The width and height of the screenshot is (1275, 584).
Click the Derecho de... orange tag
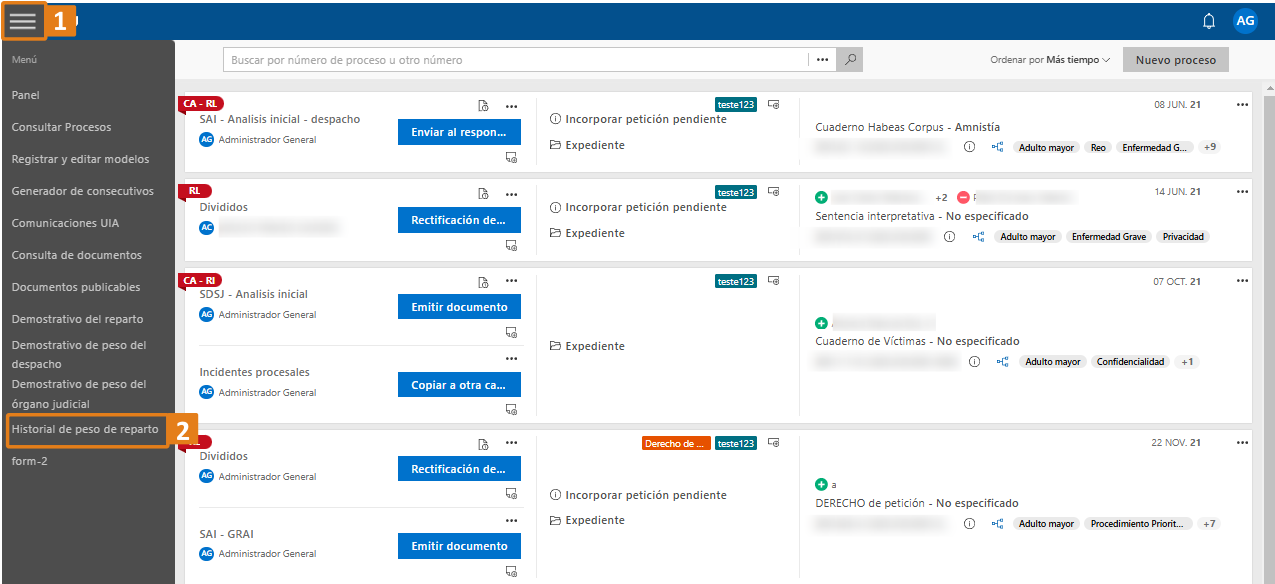pyautogui.click(x=676, y=443)
